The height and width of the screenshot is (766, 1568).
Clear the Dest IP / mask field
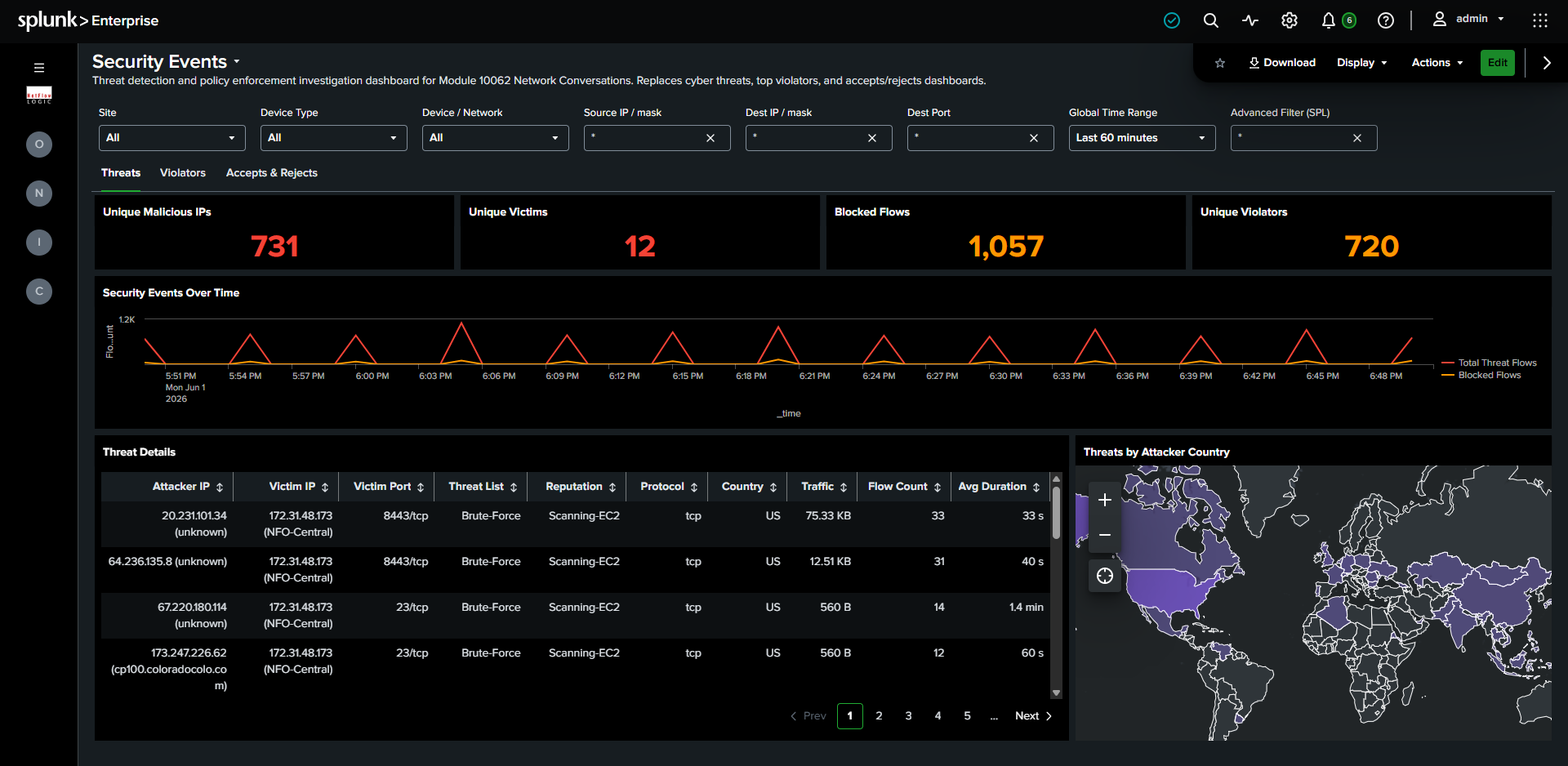[x=872, y=138]
